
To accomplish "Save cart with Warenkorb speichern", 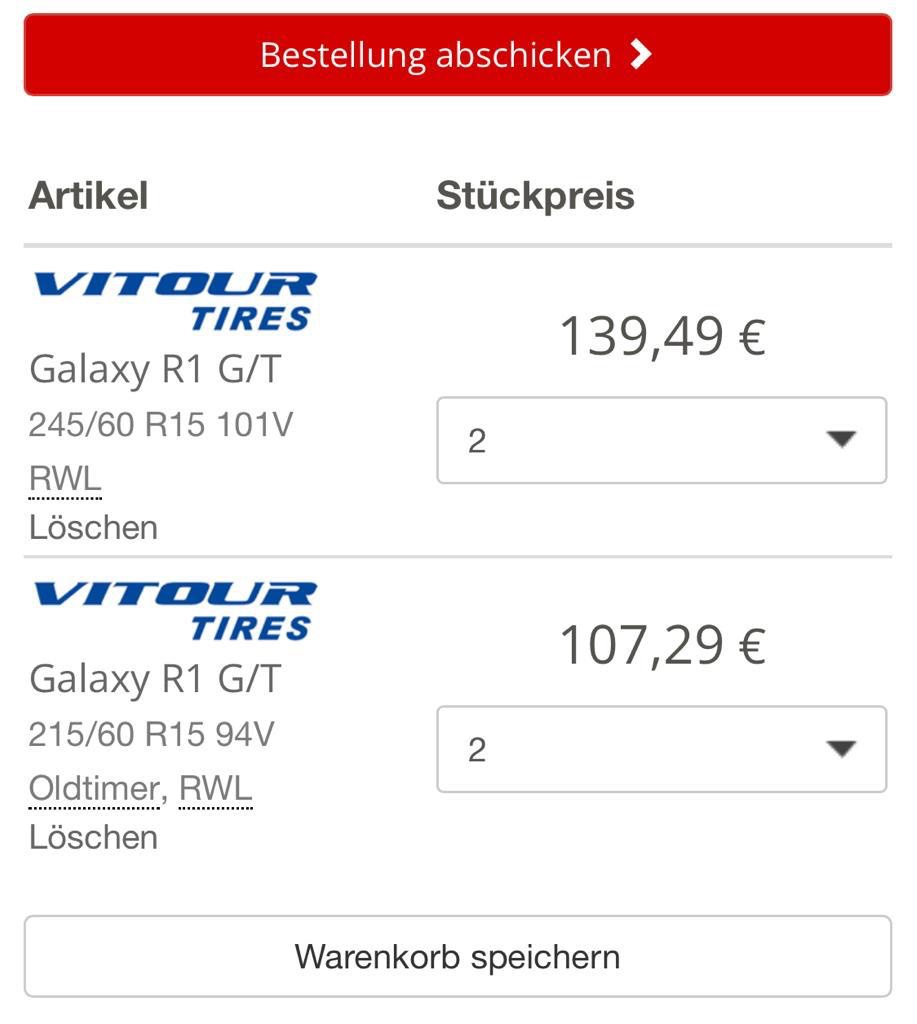I will pyautogui.click(x=458, y=956).
